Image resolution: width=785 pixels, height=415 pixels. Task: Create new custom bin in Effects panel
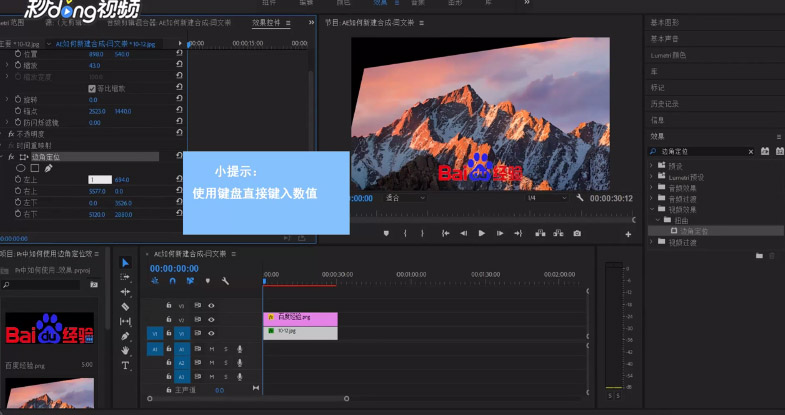tap(759, 256)
